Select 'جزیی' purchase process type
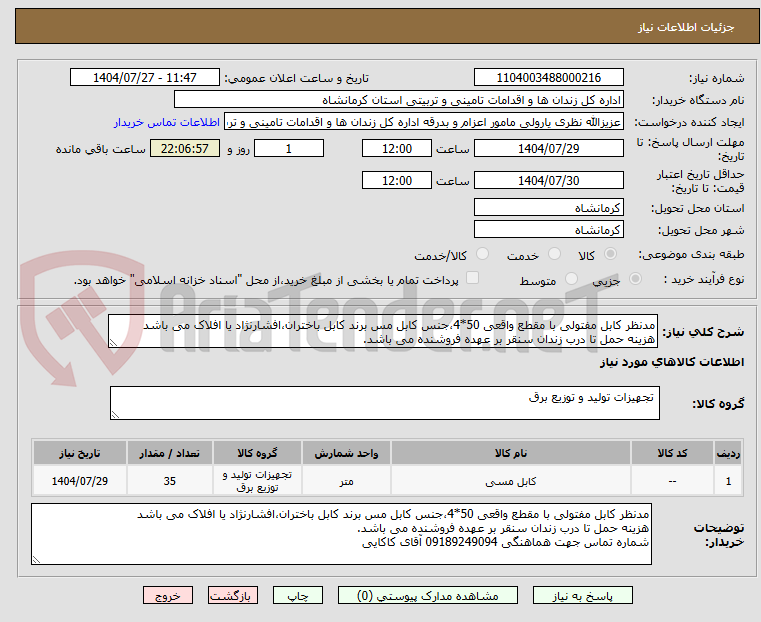Screen dimensions: 761x622 pos(632,281)
